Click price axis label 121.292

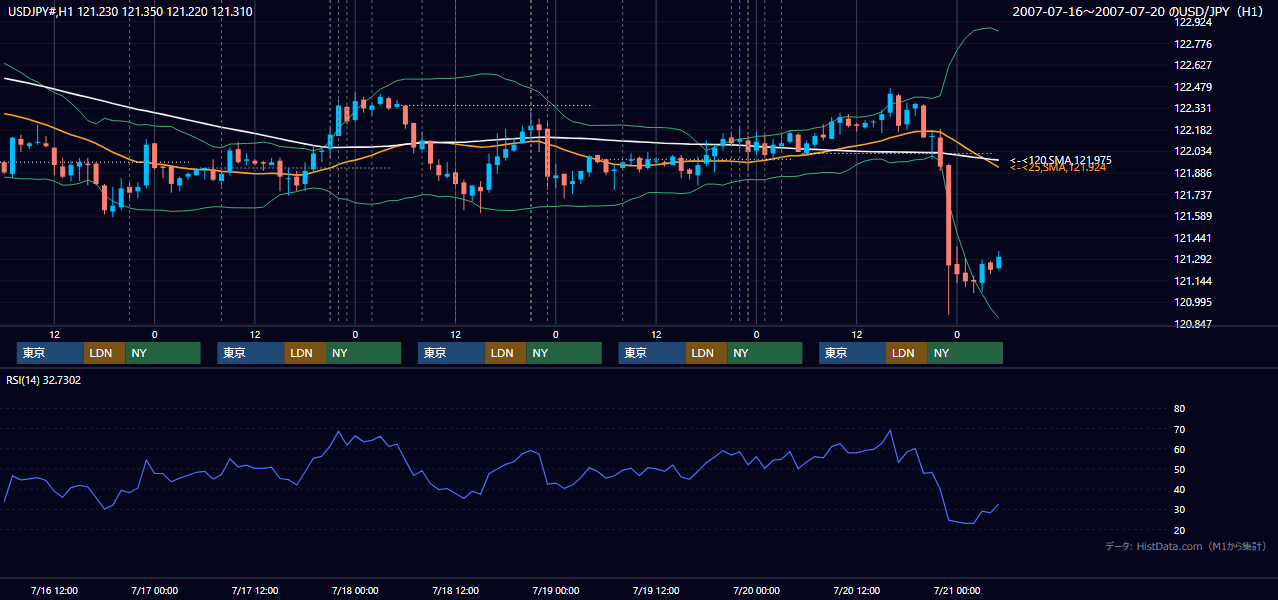coord(1194,259)
